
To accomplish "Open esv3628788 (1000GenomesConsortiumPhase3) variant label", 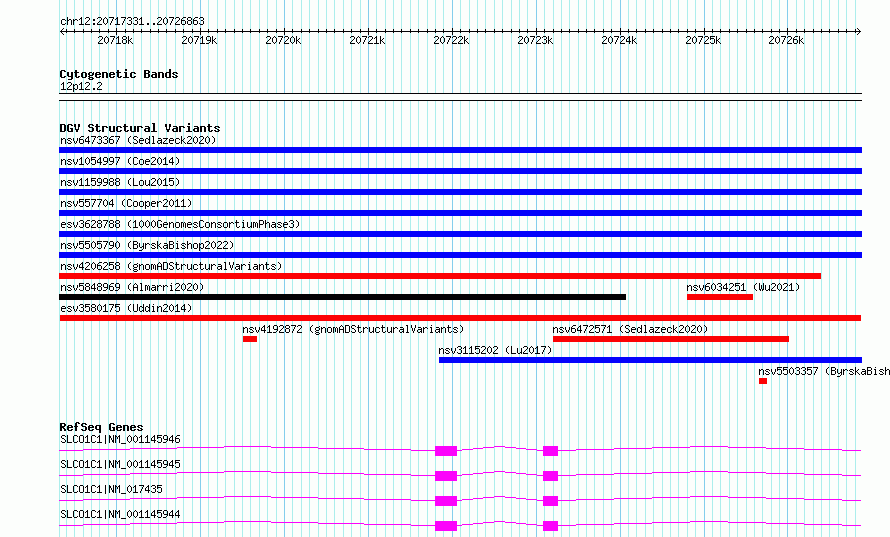I will pos(180,224).
